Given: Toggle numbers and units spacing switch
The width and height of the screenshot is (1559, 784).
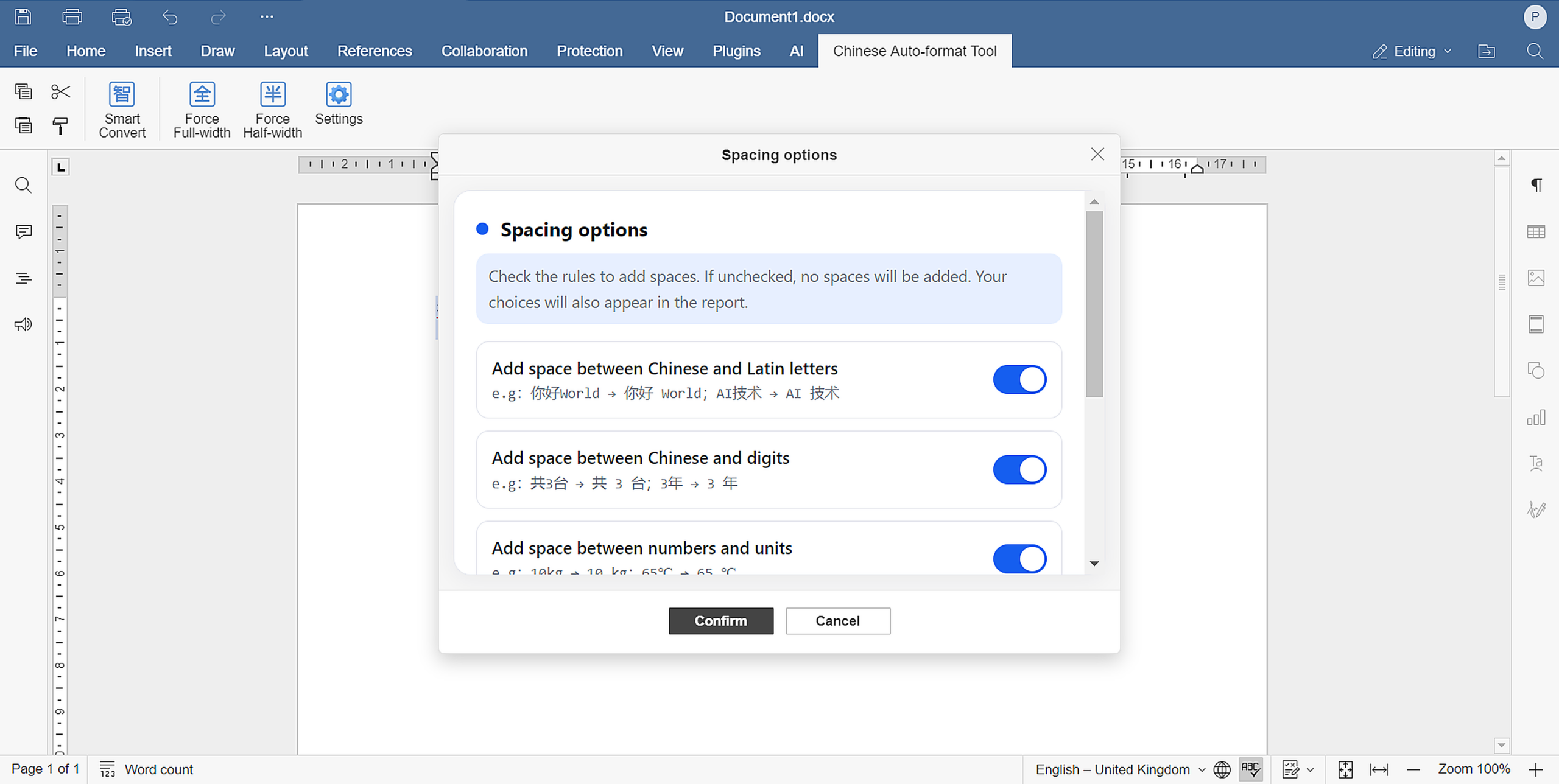Looking at the screenshot, I should [x=1019, y=559].
